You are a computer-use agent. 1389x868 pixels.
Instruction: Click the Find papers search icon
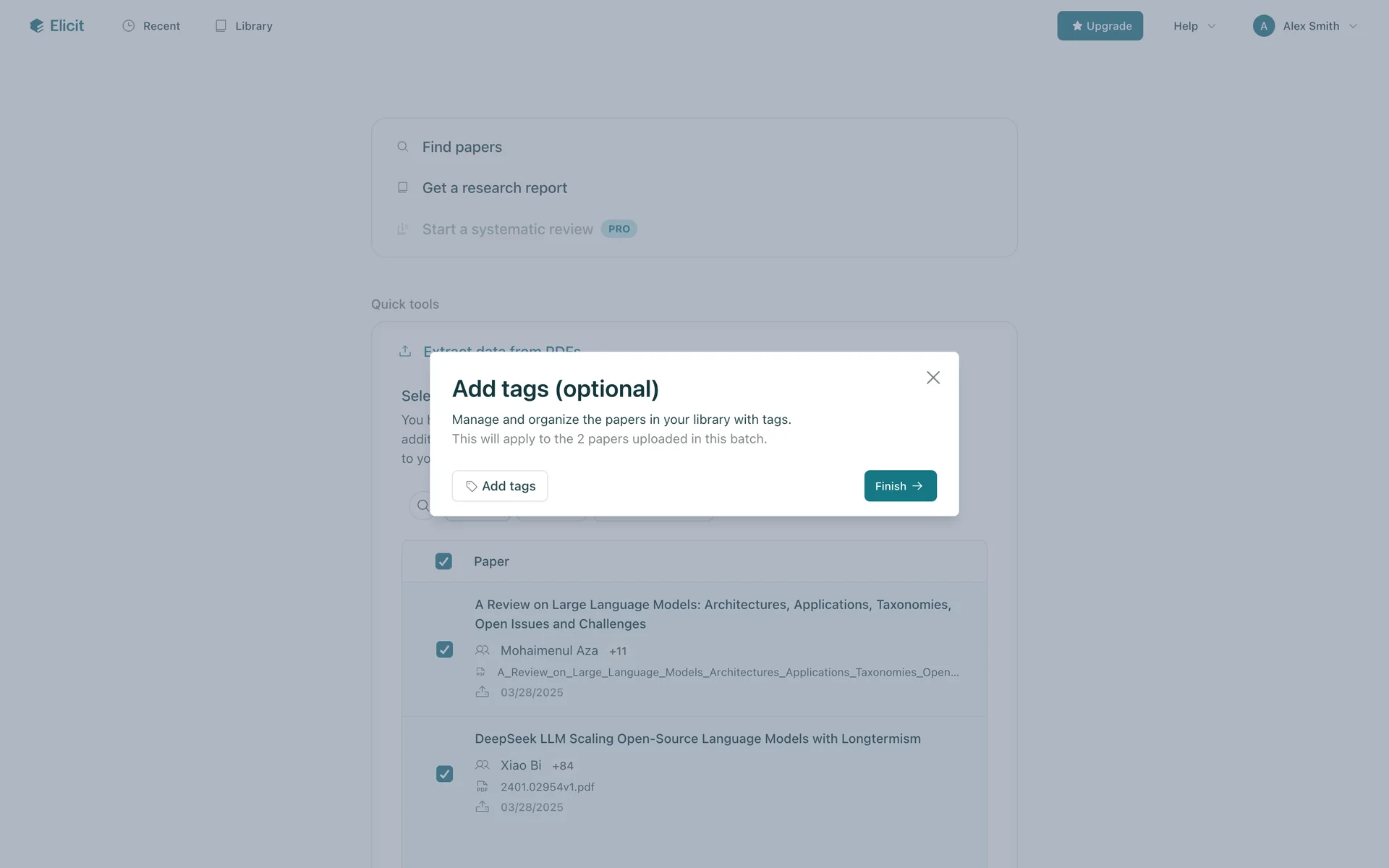pos(403,147)
